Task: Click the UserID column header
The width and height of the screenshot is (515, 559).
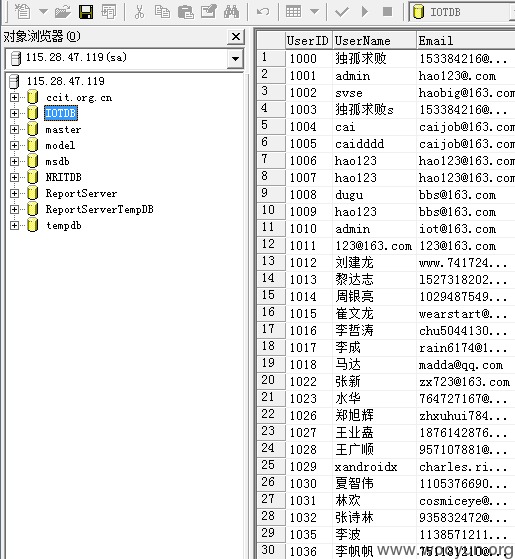Action: coord(308,41)
